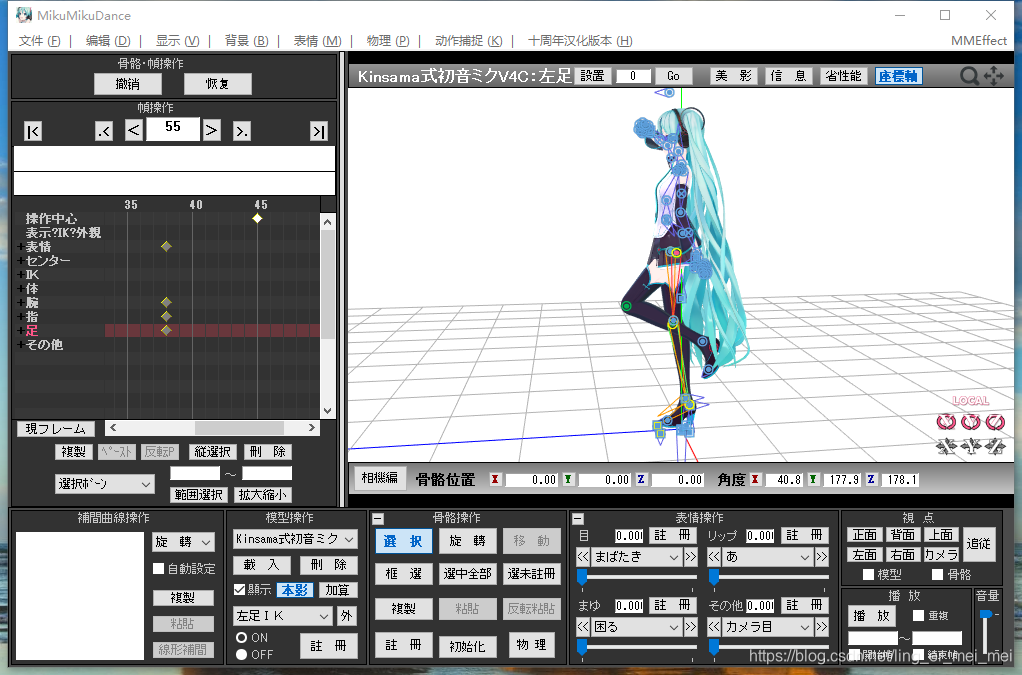Next eye morph double-arrow button

pos(690,557)
